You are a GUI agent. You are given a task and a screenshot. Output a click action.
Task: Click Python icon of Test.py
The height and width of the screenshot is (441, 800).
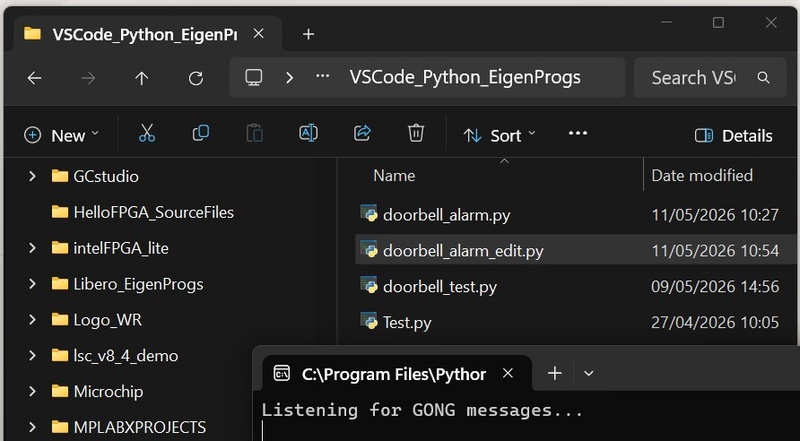[369, 321]
